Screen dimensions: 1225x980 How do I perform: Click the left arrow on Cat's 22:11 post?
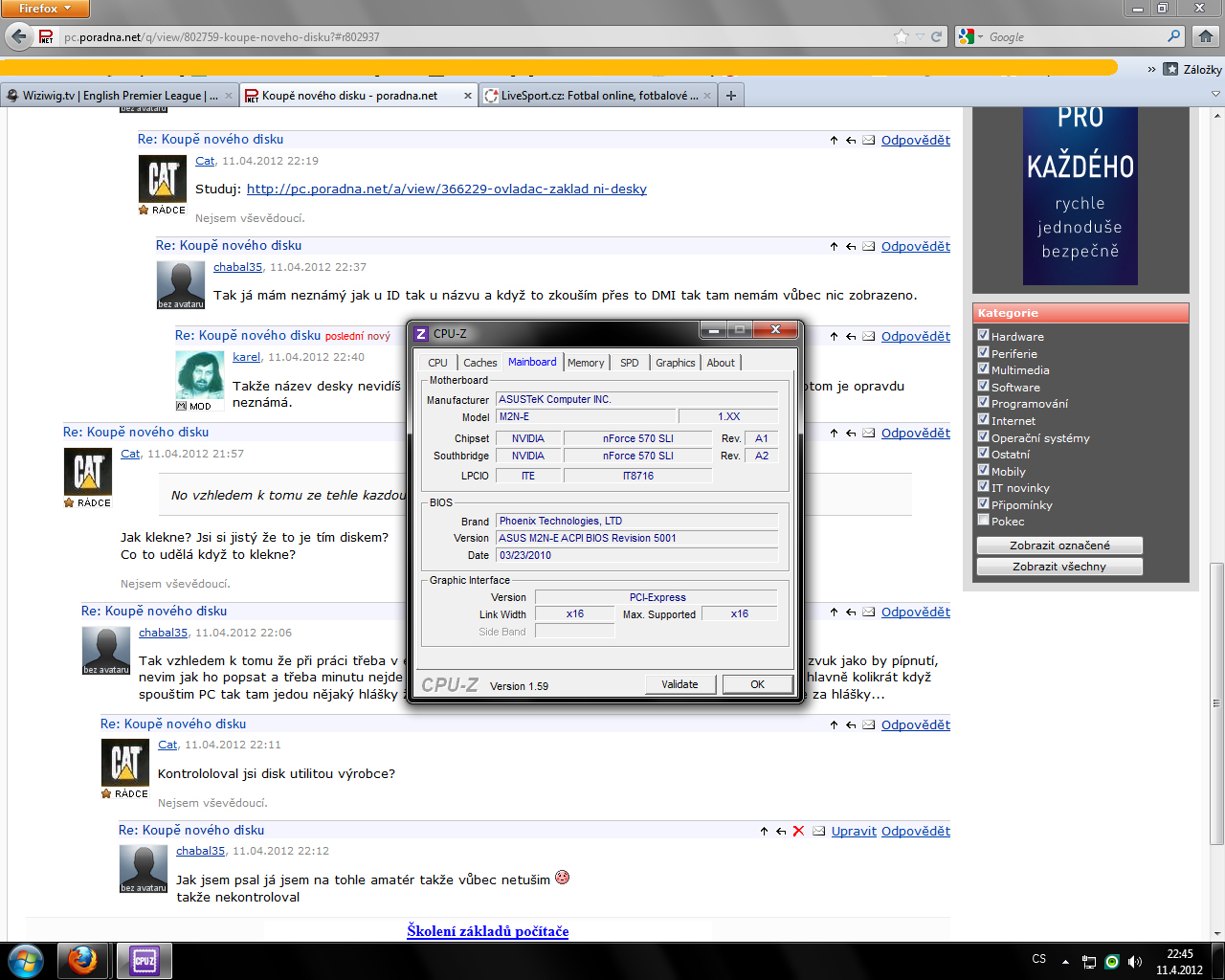(x=851, y=724)
